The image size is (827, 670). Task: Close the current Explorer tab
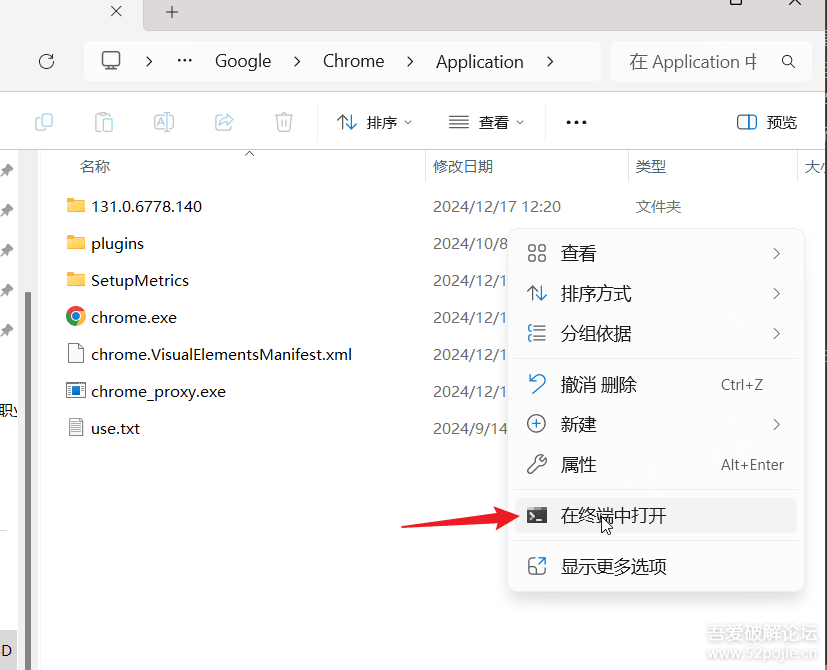(x=117, y=11)
